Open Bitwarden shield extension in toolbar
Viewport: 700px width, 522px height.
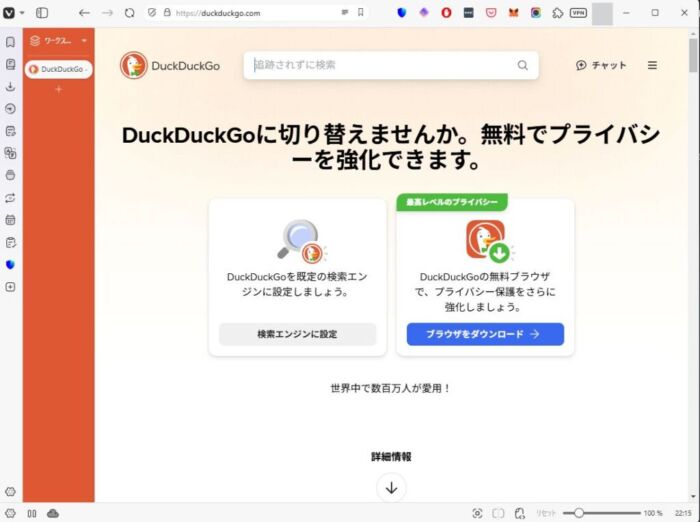click(x=401, y=13)
